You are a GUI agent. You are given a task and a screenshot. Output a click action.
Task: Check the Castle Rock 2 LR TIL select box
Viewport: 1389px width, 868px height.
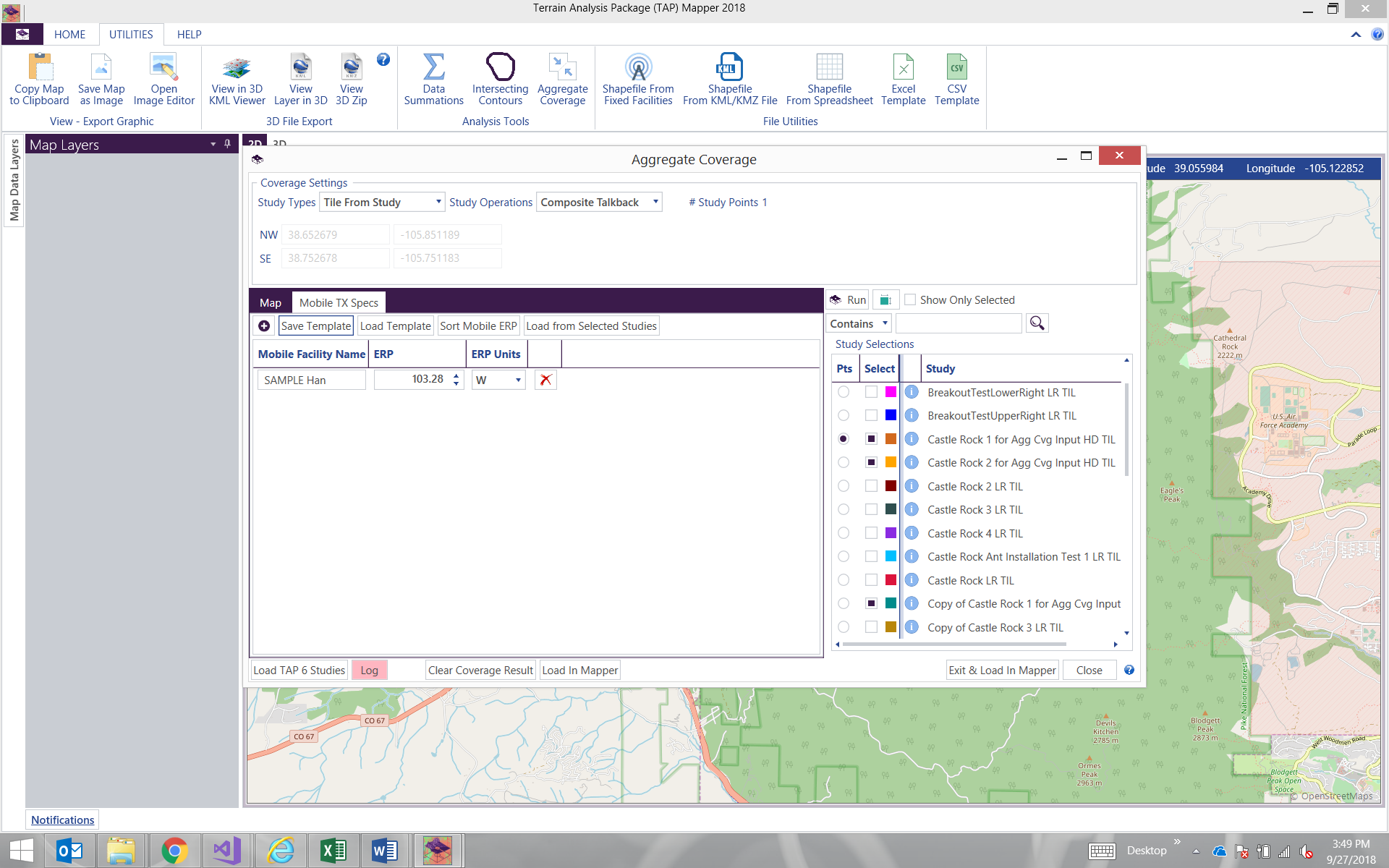click(871, 486)
